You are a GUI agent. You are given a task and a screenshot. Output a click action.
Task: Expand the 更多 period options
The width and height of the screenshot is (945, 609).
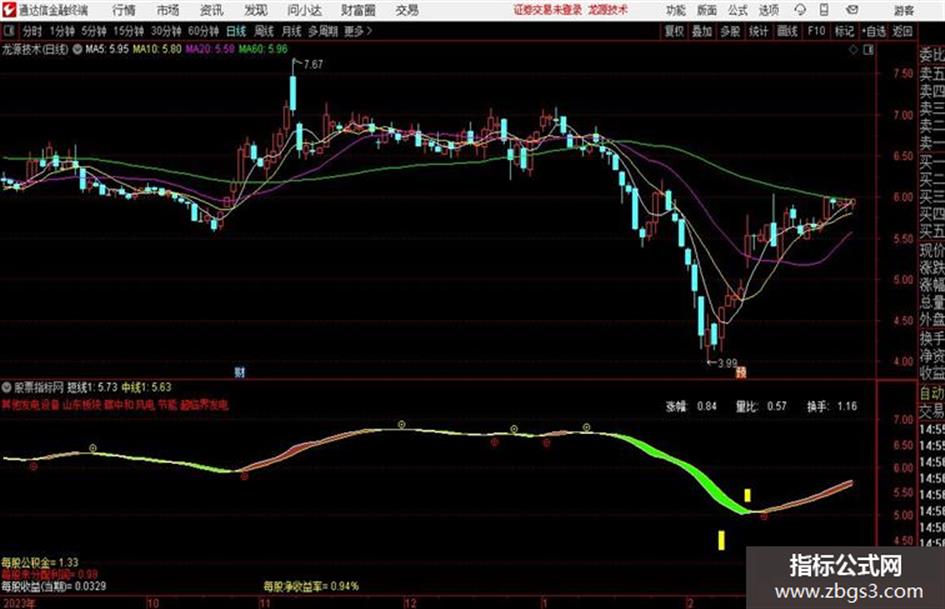point(358,31)
